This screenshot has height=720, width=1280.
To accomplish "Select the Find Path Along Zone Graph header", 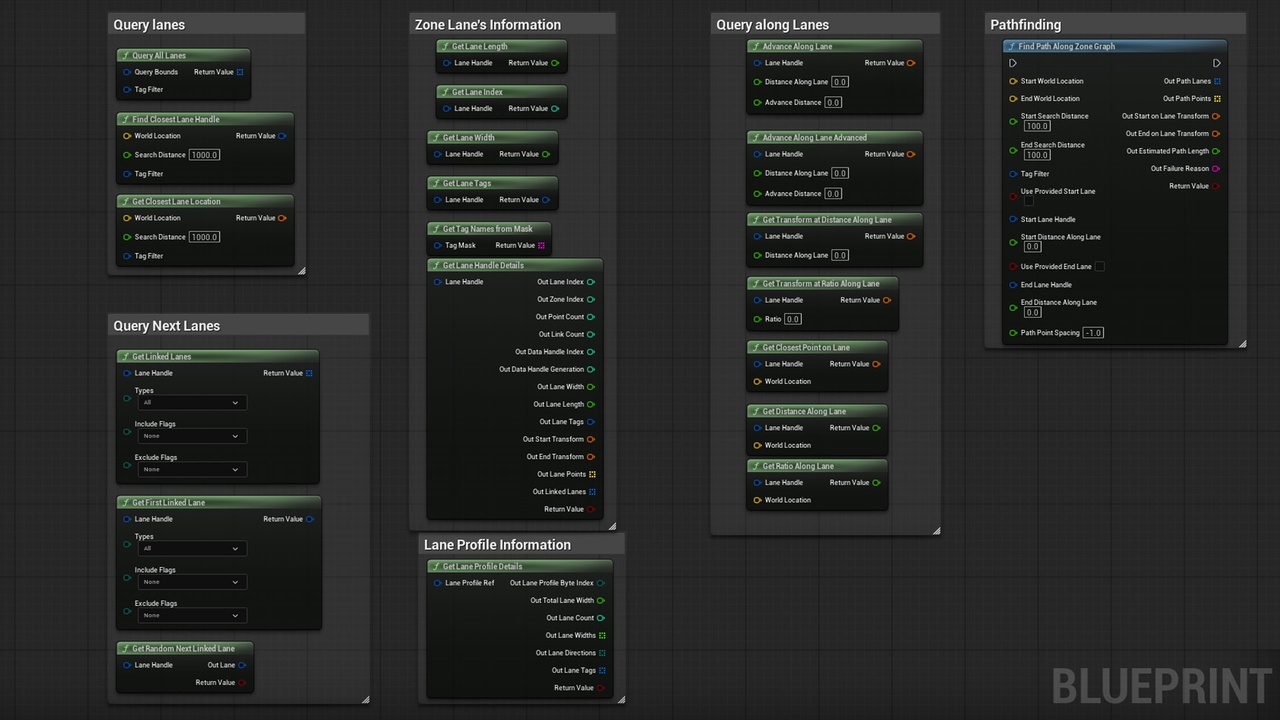I will coord(1115,46).
